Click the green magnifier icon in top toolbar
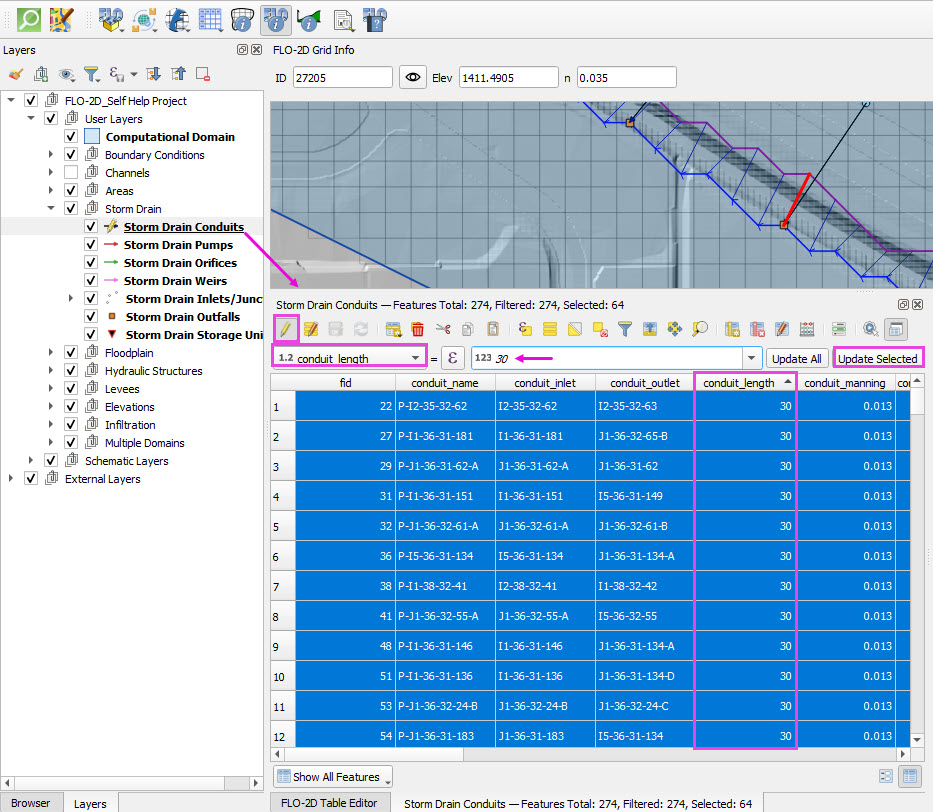The height and width of the screenshot is (812, 933). coord(30,18)
